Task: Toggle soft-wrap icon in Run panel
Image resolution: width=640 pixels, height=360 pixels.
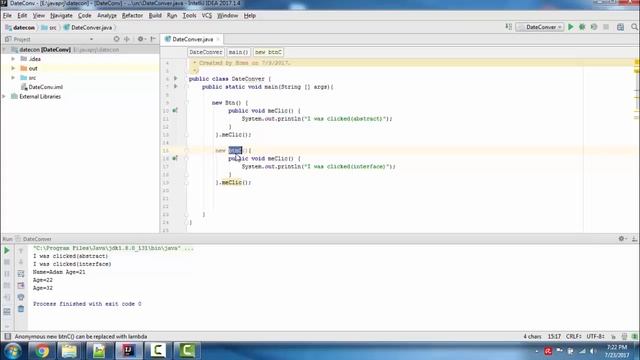Action: (21, 274)
